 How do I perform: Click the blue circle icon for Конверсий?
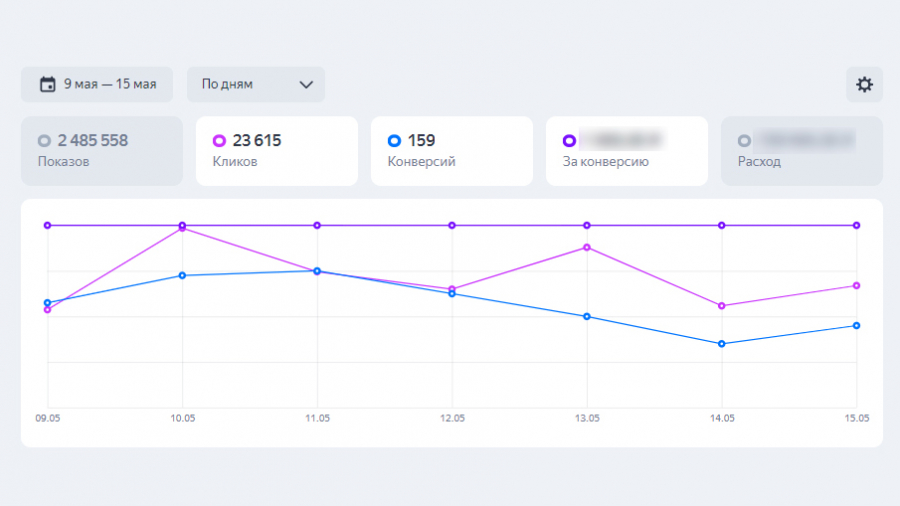click(x=394, y=141)
